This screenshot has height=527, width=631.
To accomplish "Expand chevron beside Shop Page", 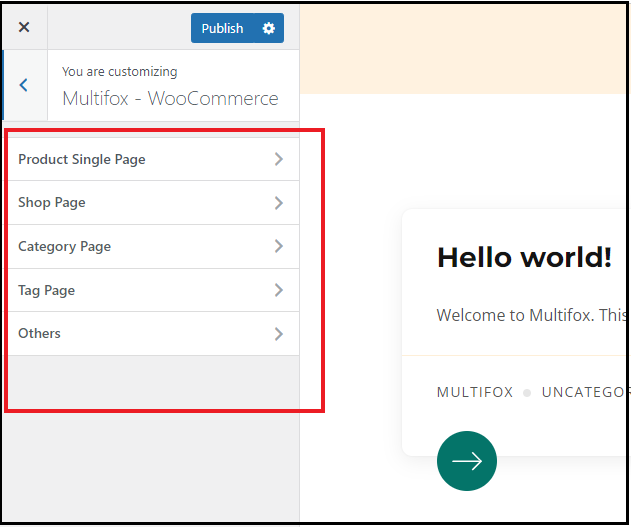I will click(x=278, y=203).
